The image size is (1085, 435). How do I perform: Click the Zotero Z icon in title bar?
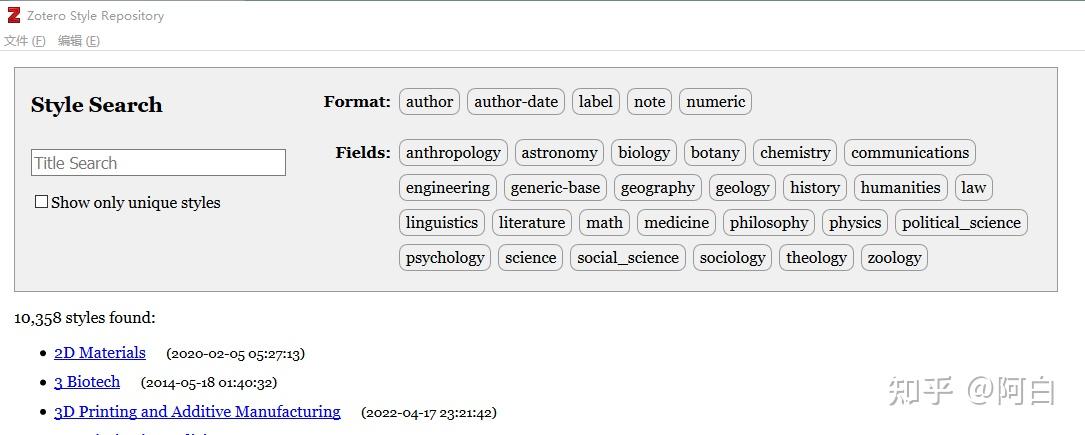point(13,15)
